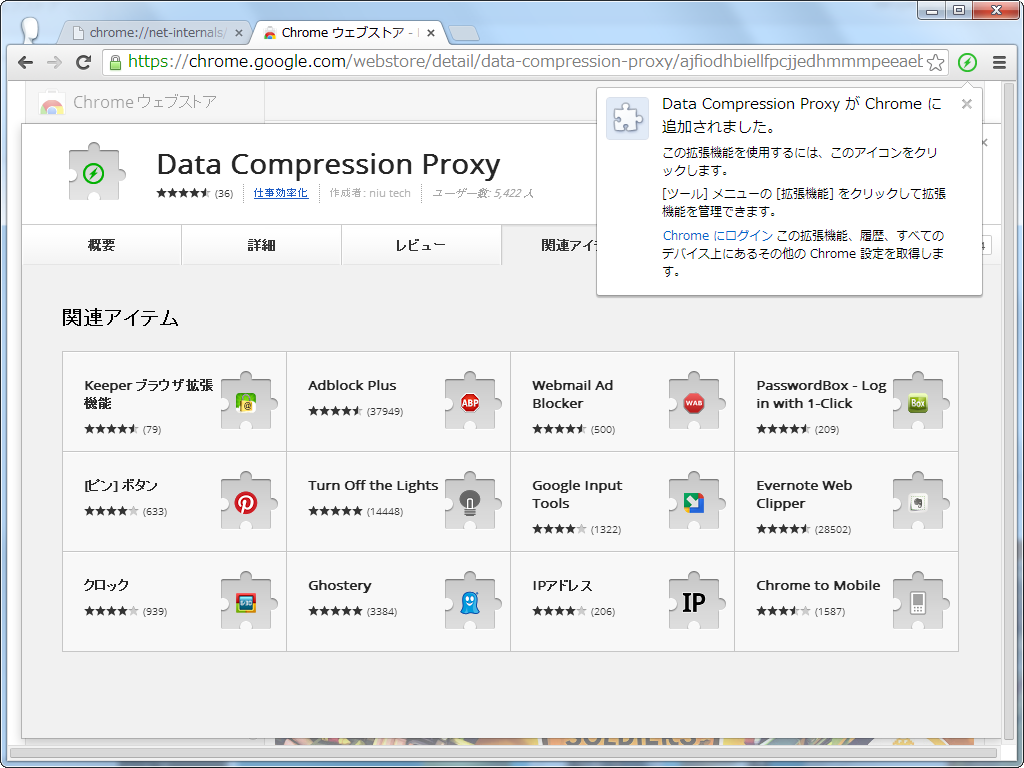Open the Chrome menu with the hamburger icon

[x=999, y=62]
